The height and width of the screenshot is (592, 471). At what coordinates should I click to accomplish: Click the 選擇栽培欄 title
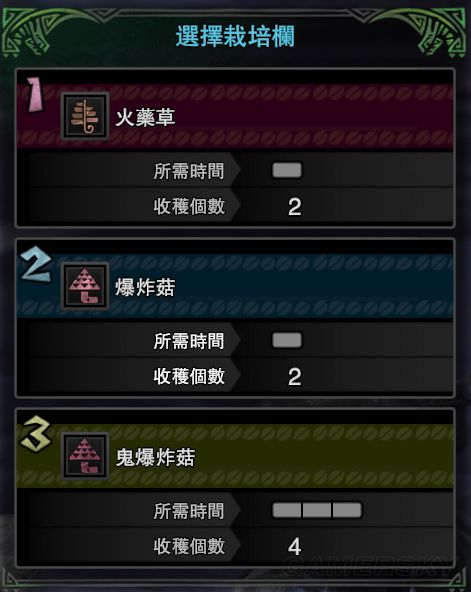pos(235,36)
